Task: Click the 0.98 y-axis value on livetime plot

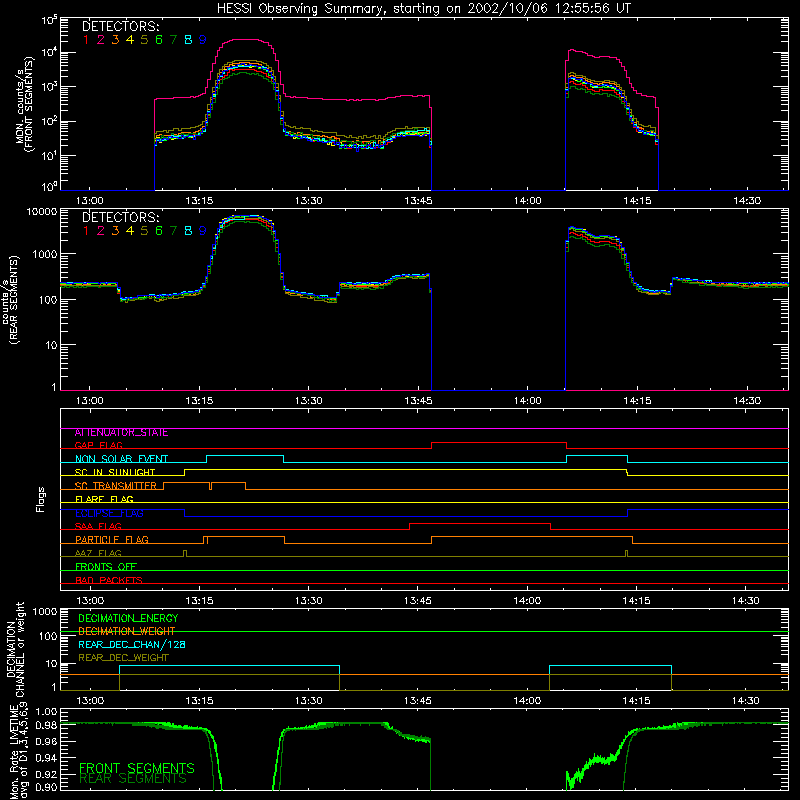Action: (x=46, y=724)
